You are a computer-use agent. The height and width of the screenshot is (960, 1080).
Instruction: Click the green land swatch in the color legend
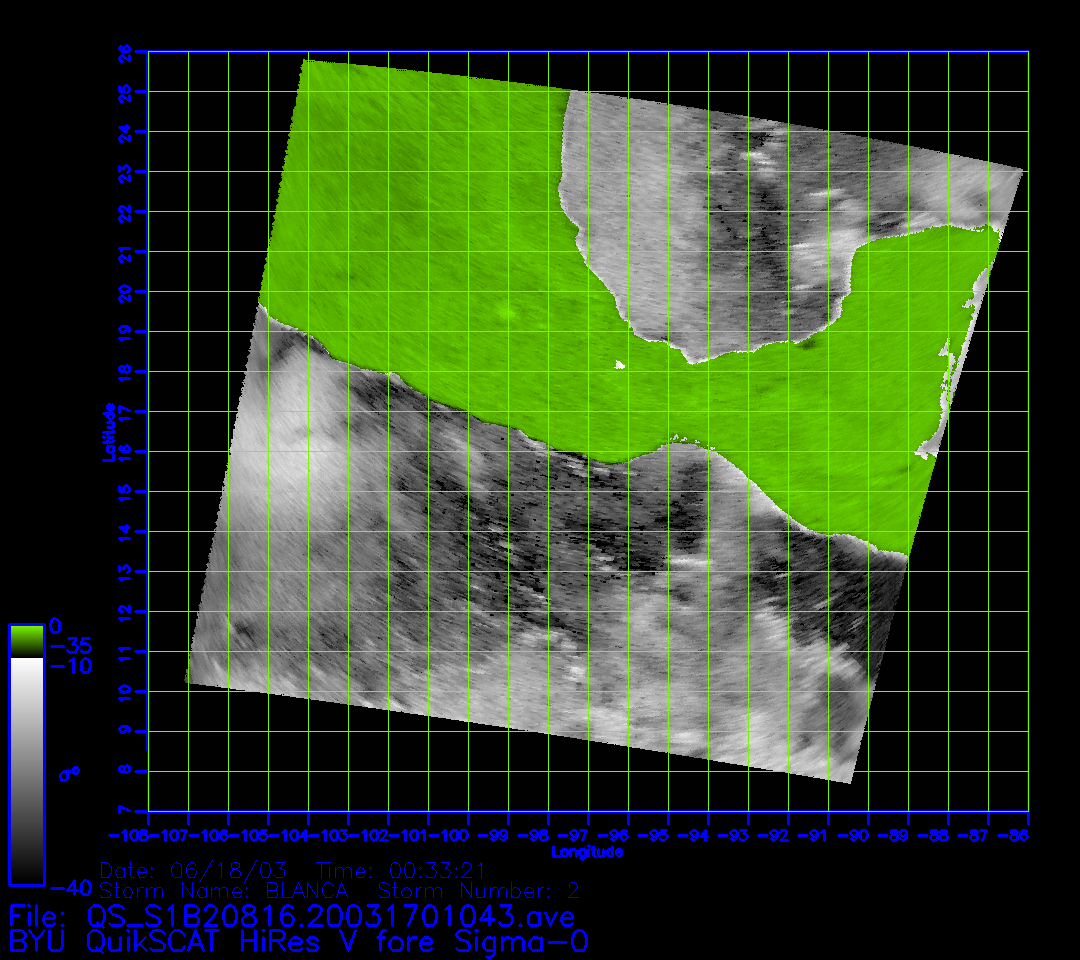pyautogui.click(x=26, y=640)
